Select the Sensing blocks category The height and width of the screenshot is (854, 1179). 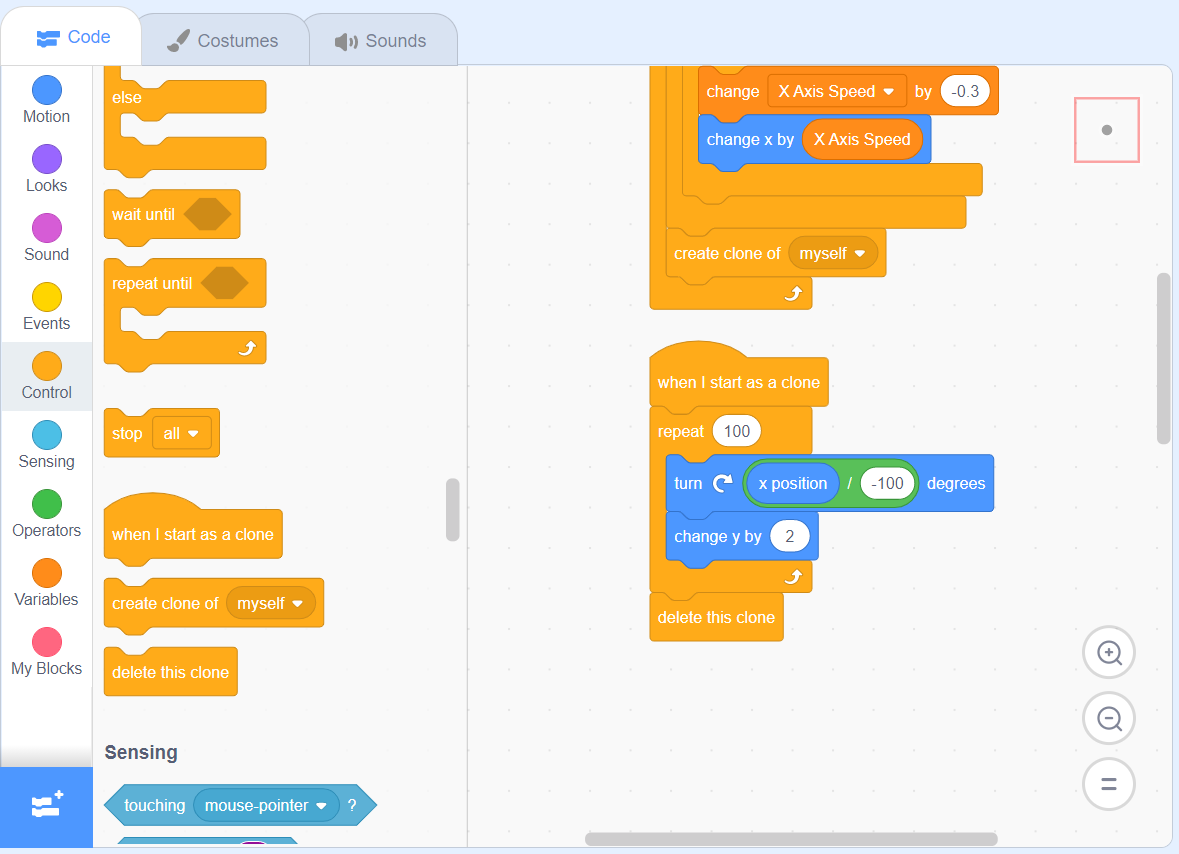coord(46,445)
